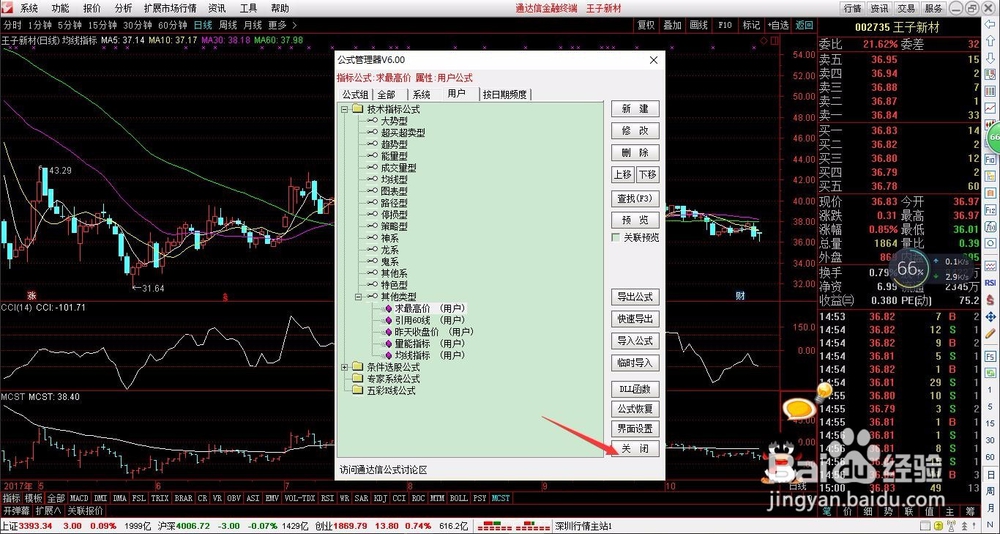Viewport: 1000px width, 534px height.
Task: Click 下移 button
Action: pos(647,174)
